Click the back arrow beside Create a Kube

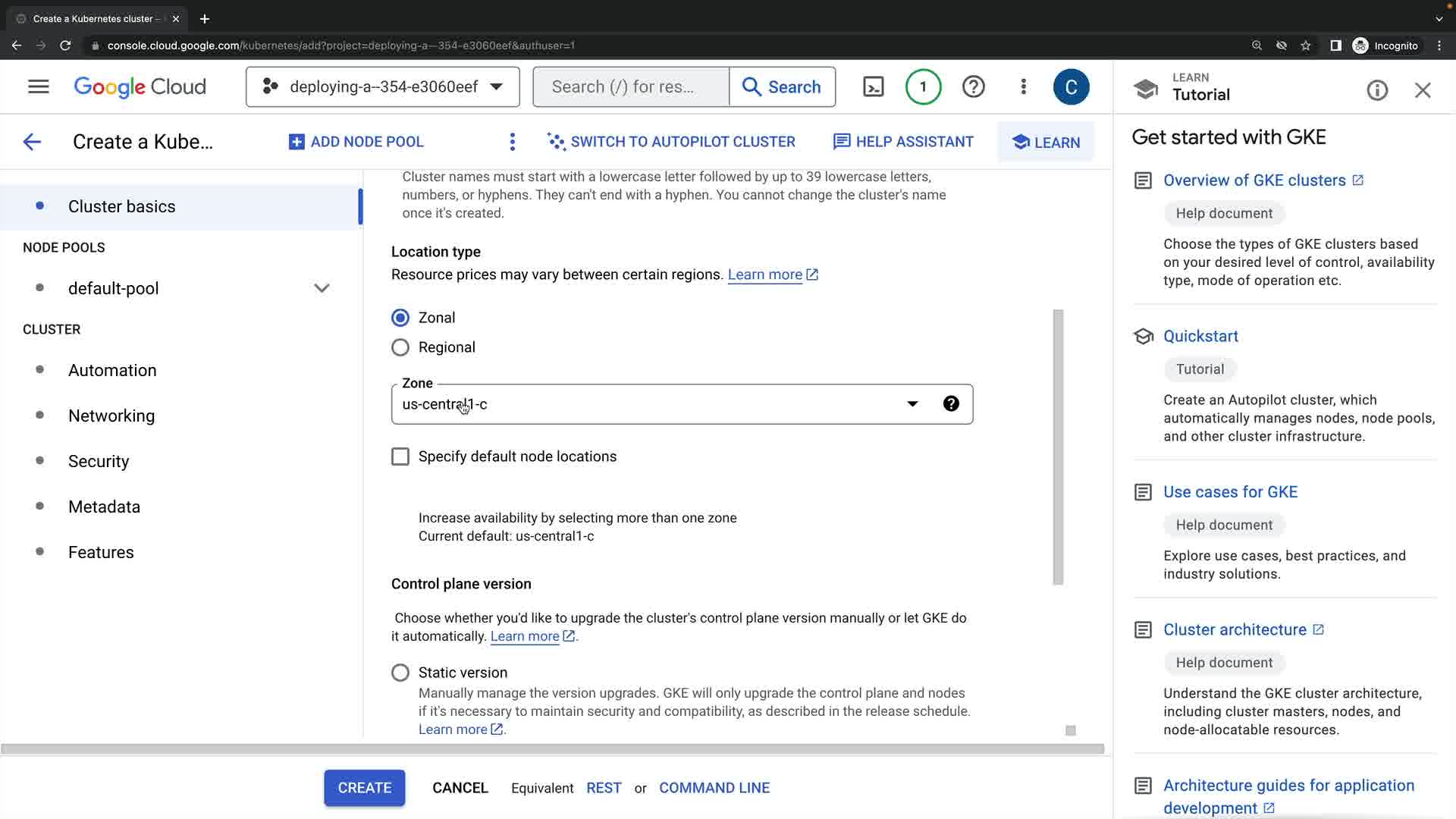(x=32, y=142)
